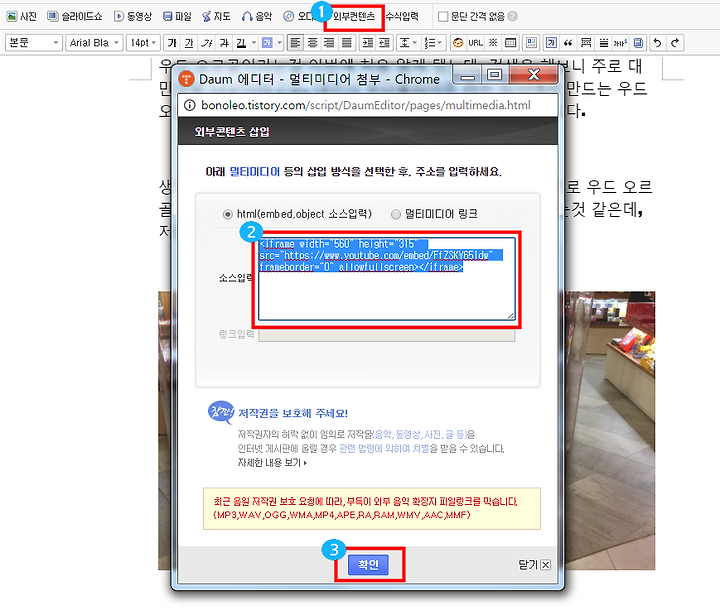This screenshot has height=615, width=720.
Task: Open the 수식입력 formula input
Action: pos(402,17)
